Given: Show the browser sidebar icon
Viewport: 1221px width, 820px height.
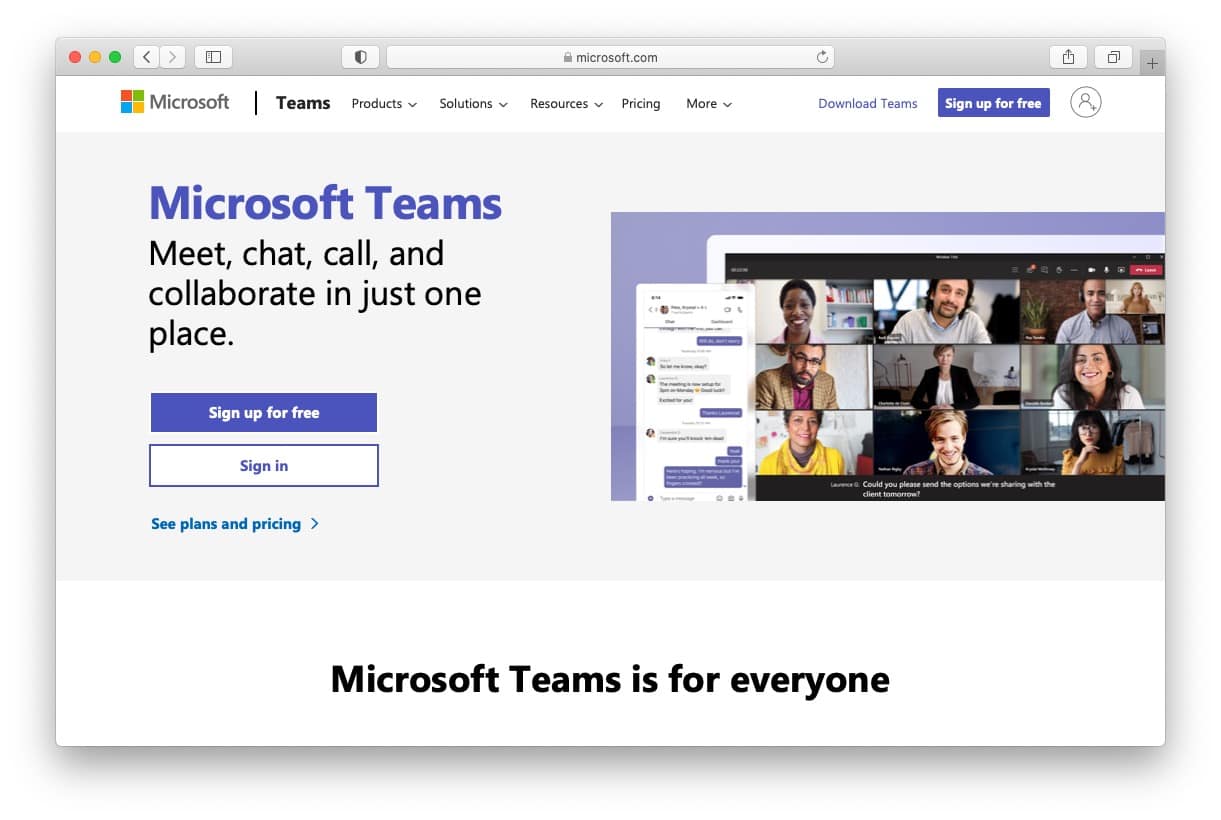Looking at the screenshot, I should (x=213, y=57).
